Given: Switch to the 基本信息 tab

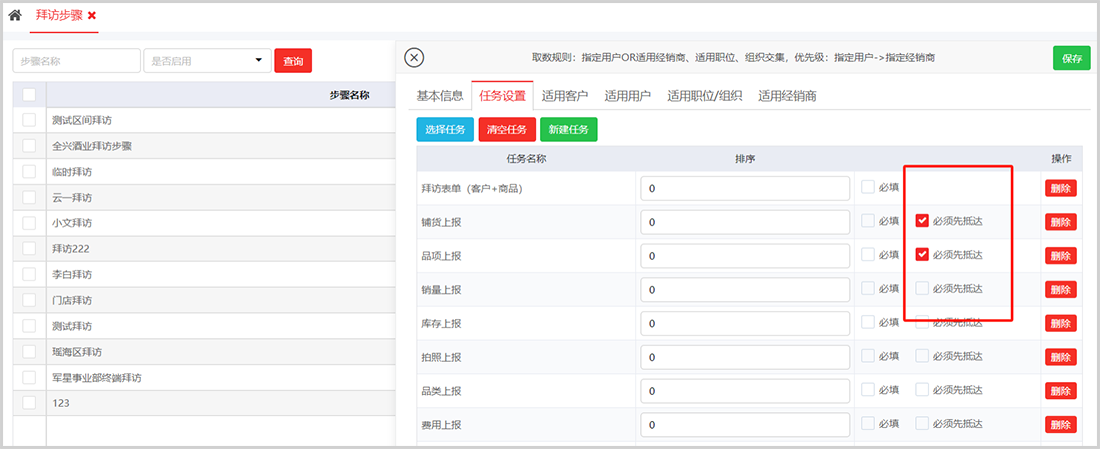Looking at the screenshot, I should (440, 96).
